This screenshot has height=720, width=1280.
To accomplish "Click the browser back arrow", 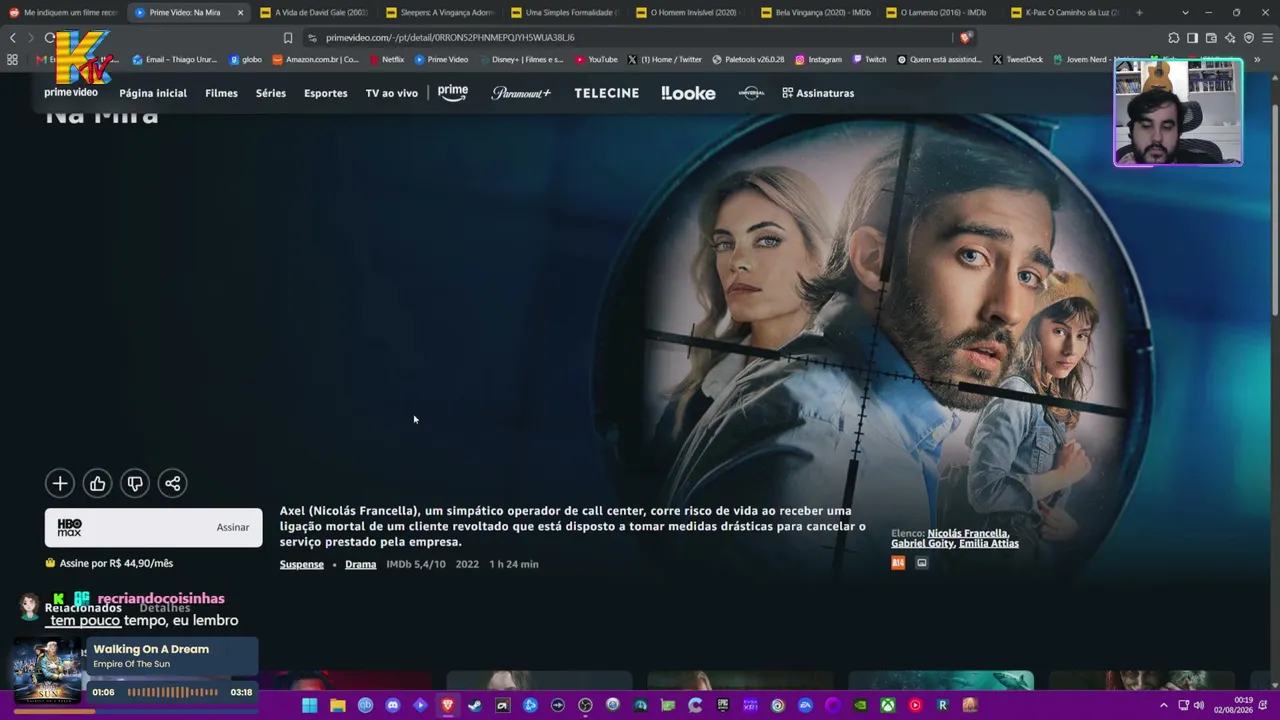I will click(13, 38).
